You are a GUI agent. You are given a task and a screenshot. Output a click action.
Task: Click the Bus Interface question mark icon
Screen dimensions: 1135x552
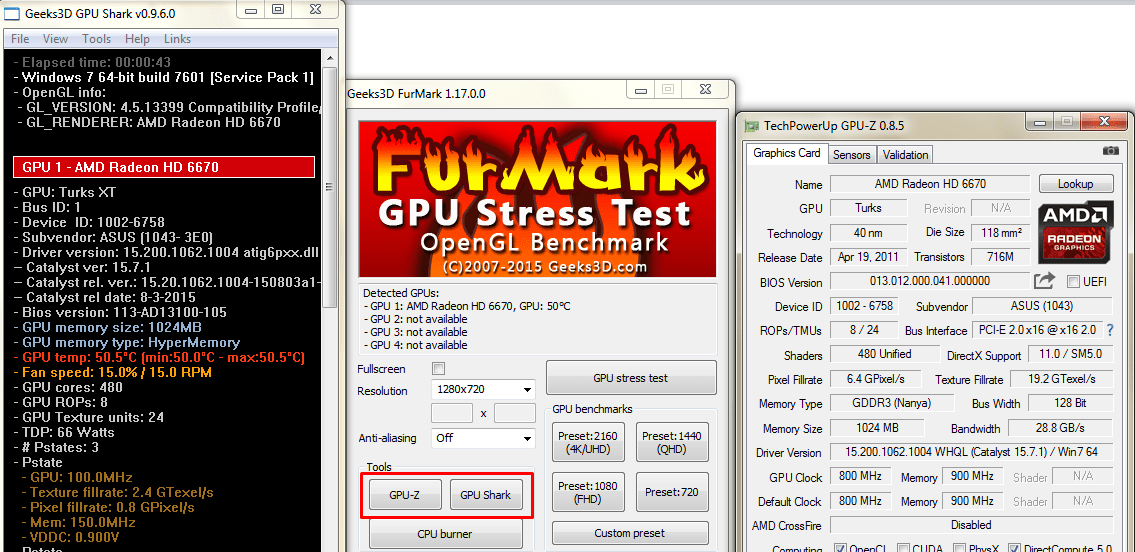pos(1109,330)
